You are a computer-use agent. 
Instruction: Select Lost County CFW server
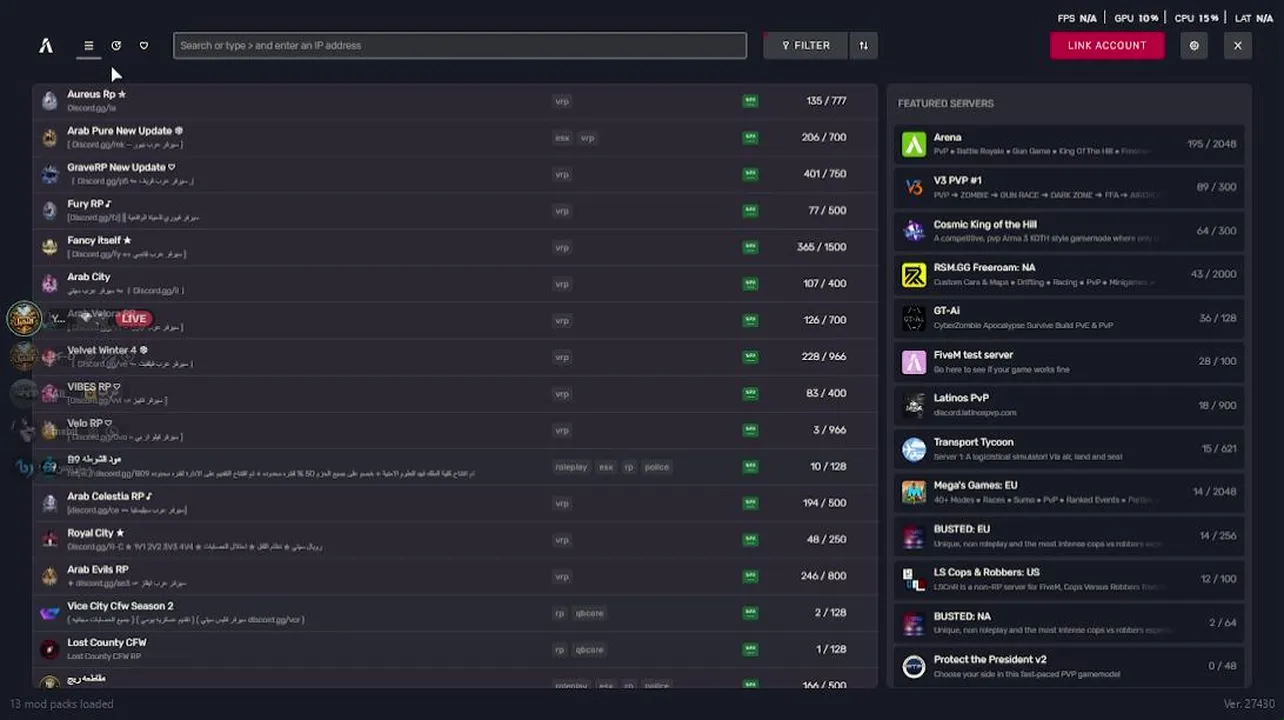(x=455, y=649)
